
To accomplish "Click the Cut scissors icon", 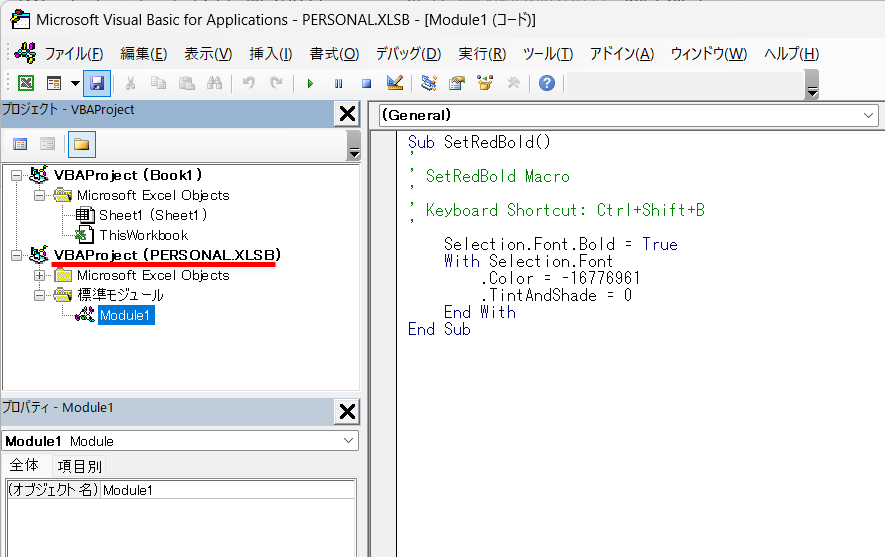I will pyautogui.click(x=130, y=84).
